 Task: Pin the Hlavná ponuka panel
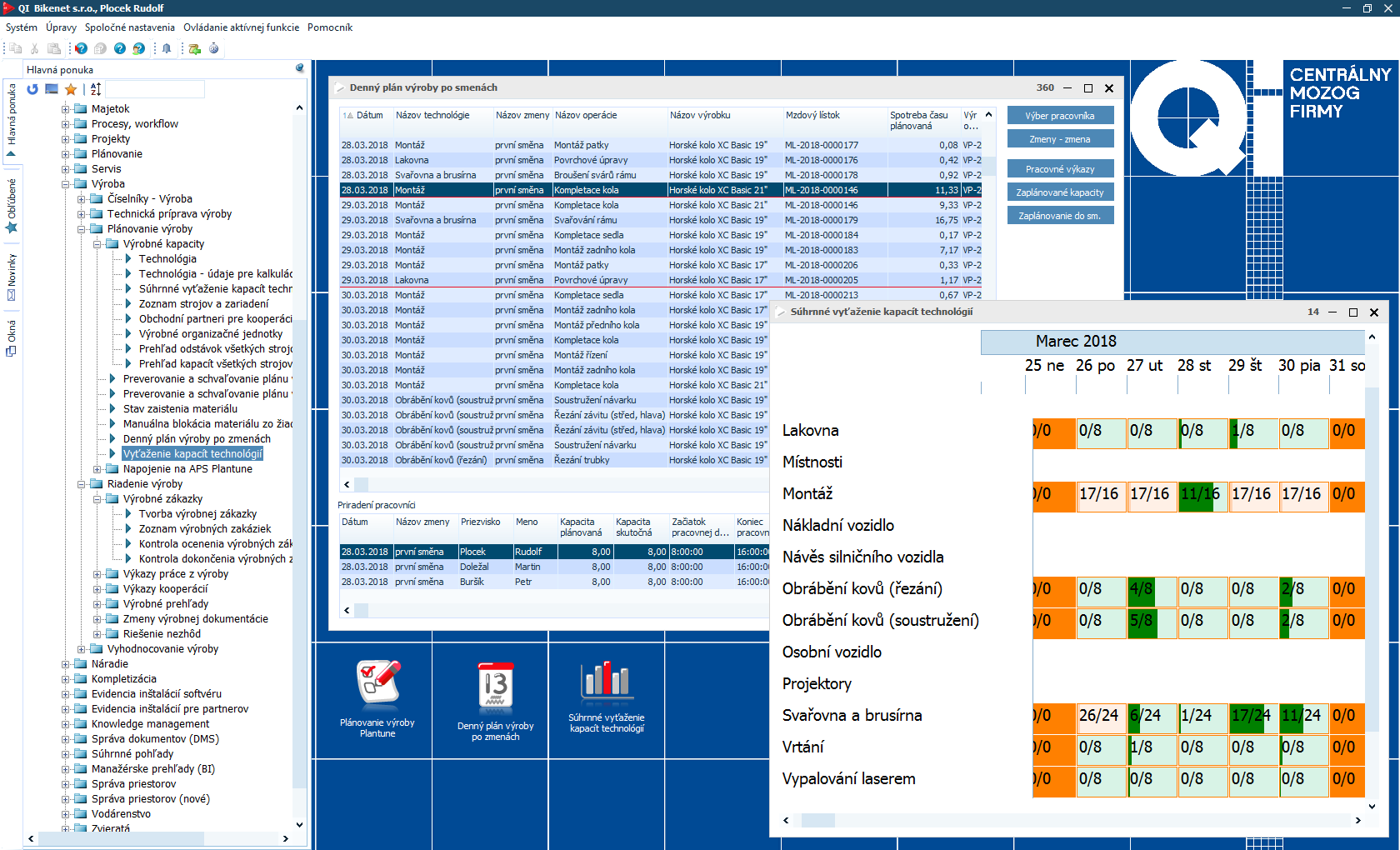pyautogui.click(x=300, y=68)
